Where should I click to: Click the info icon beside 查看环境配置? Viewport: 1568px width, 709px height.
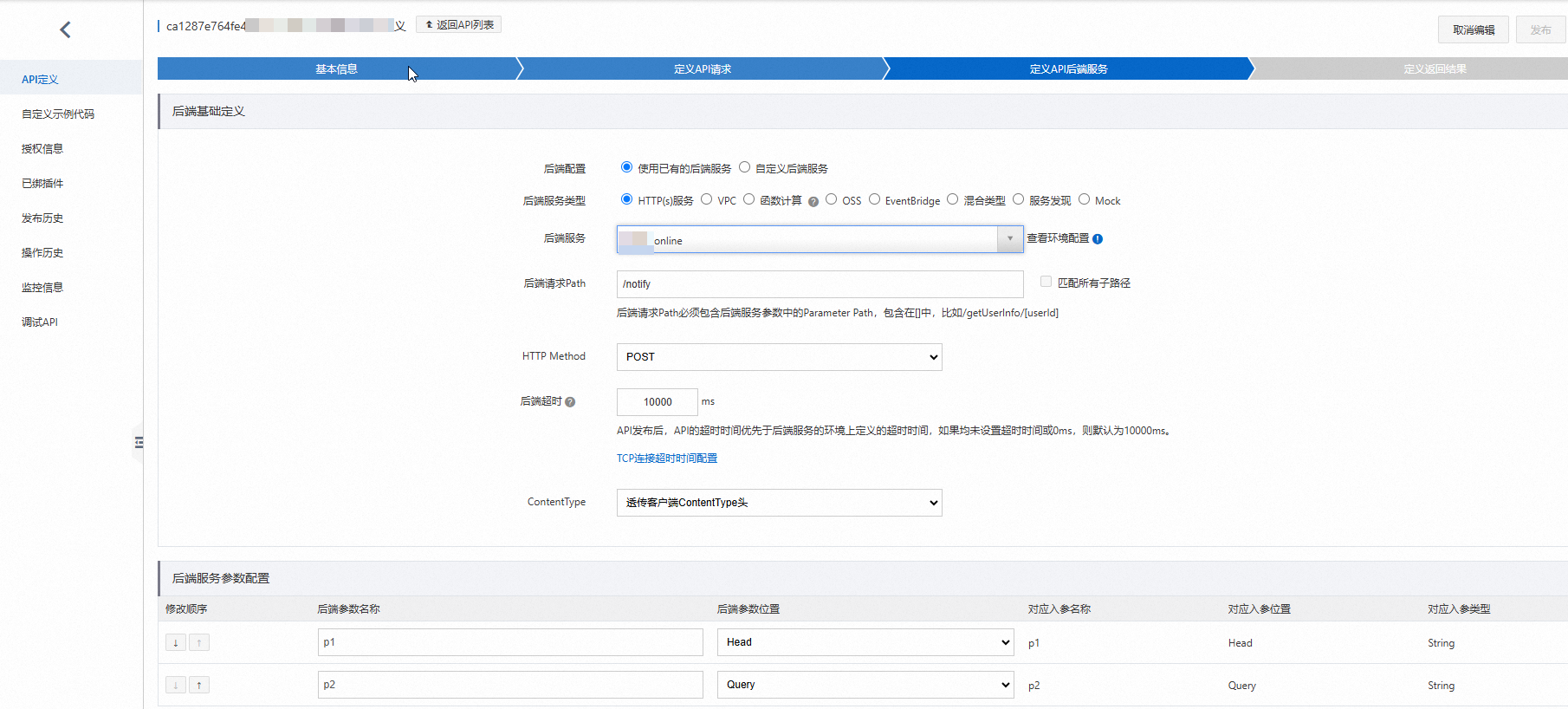pyautogui.click(x=1098, y=239)
